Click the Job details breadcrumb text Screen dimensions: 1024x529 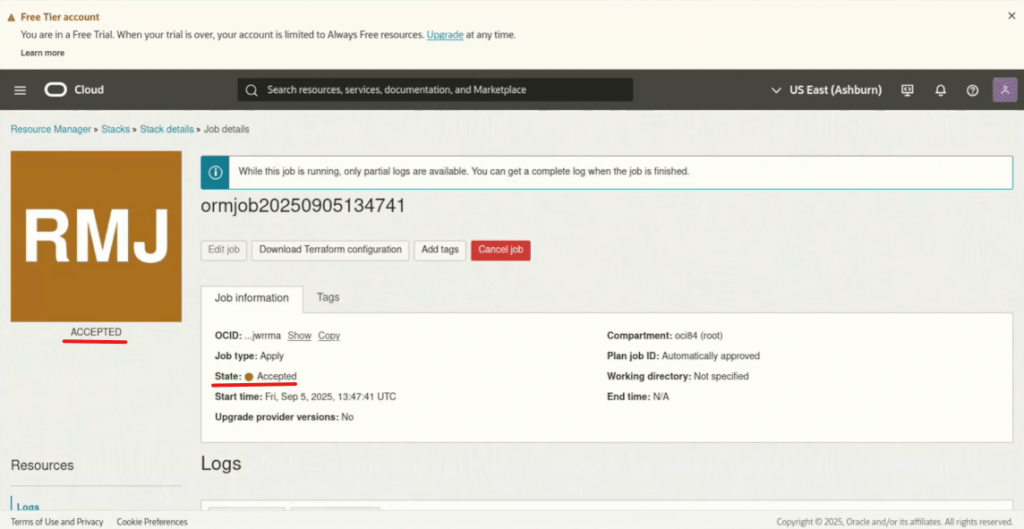227,129
